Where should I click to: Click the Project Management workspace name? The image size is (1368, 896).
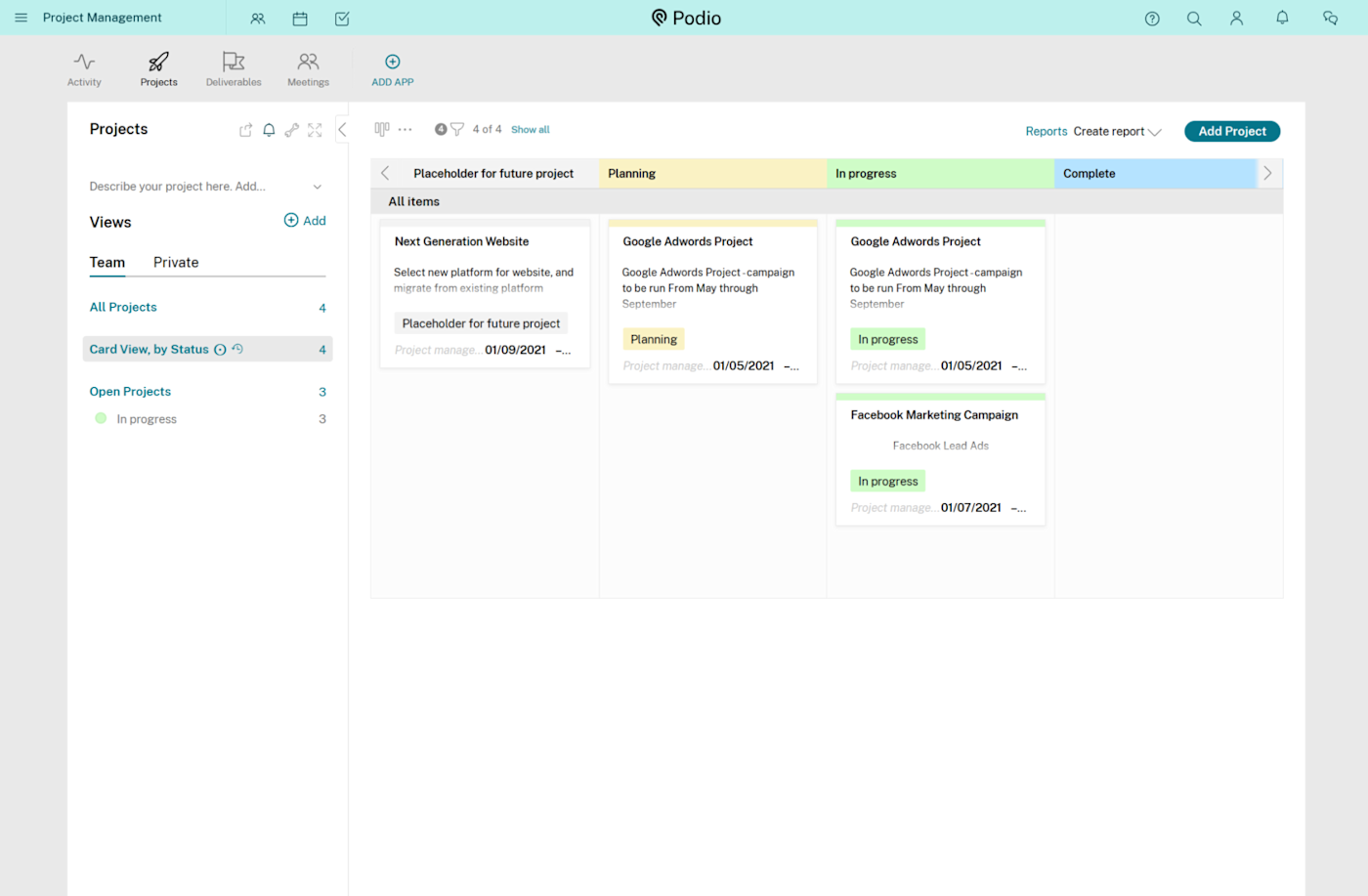click(x=103, y=18)
